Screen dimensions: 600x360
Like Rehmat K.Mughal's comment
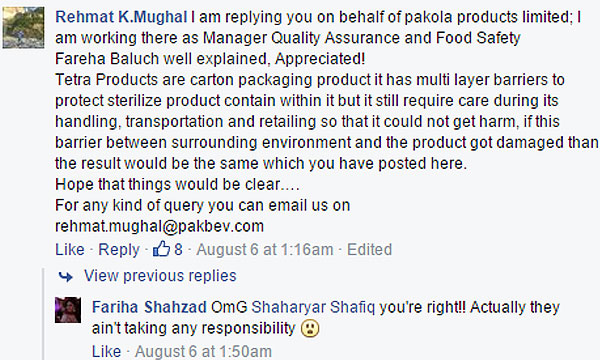tap(70, 249)
